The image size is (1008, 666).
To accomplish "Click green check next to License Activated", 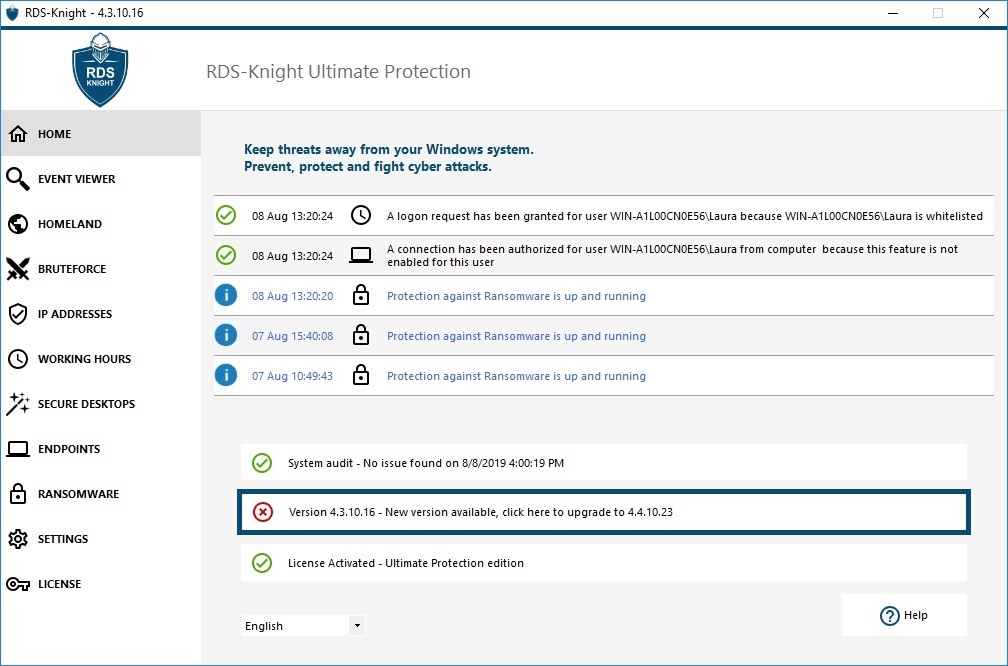I will coord(262,563).
